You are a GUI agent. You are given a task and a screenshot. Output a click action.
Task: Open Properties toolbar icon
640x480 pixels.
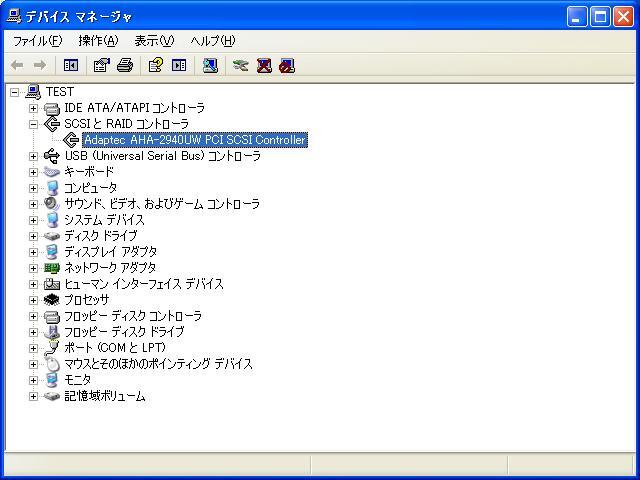(102, 65)
